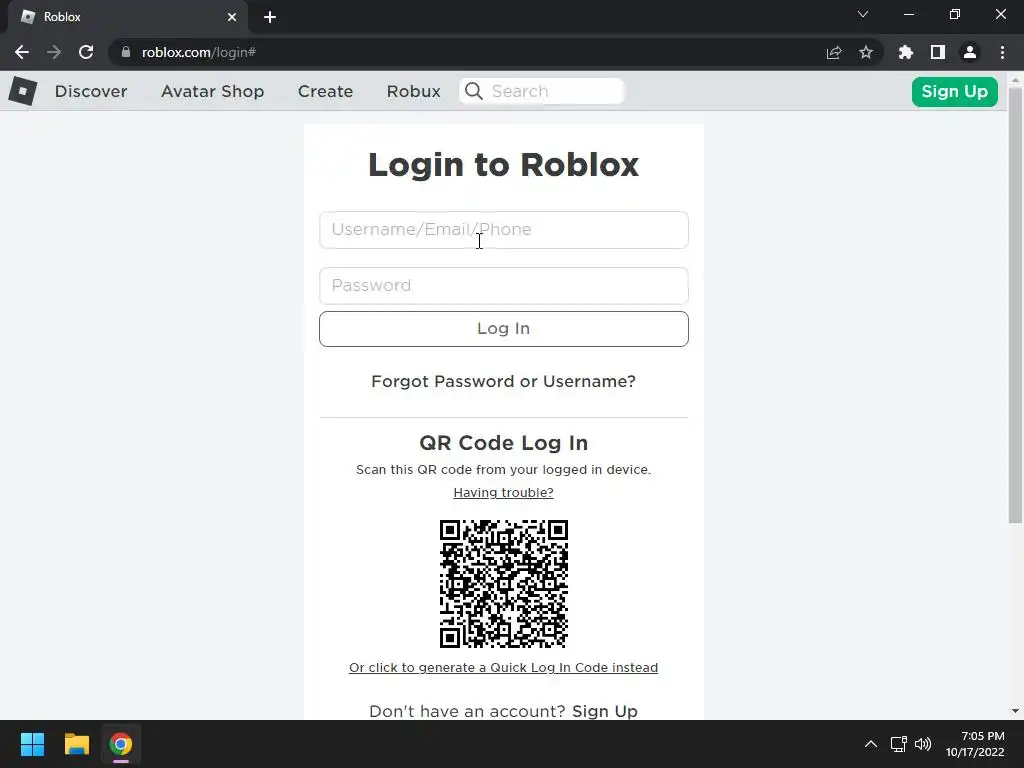This screenshot has height=768, width=1024.
Task: Click scrollbar down arrow
Action: (1015, 711)
